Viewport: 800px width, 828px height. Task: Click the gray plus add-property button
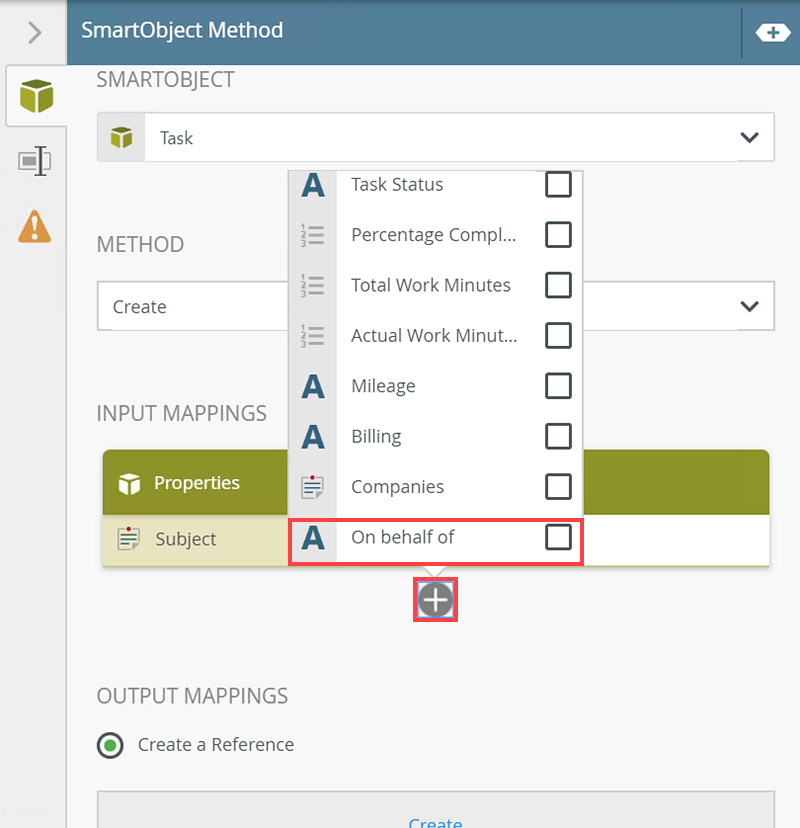436,600
